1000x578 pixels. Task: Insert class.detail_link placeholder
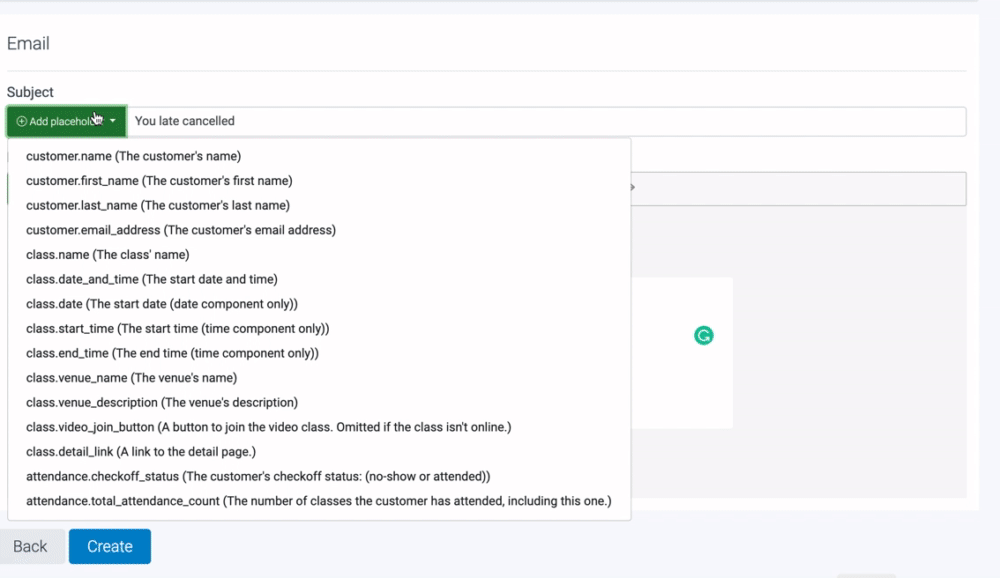click(140, 452)
